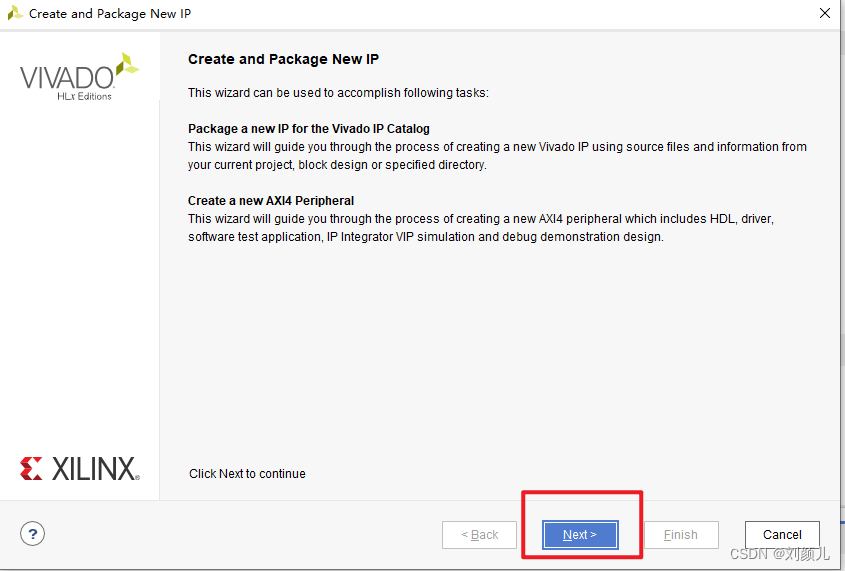Click the Vivado HLx Editions logo
This screenshot has width=845, height=571.
pos(79,76)
